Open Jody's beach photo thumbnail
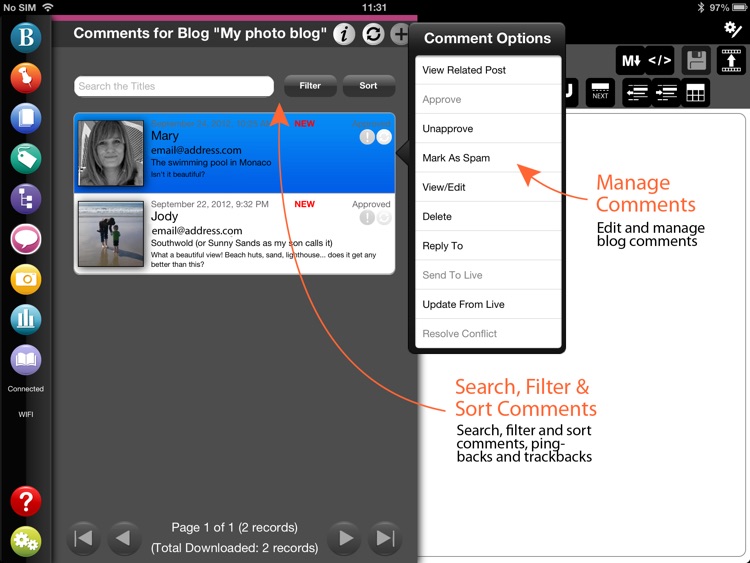 tap(111, 234)
